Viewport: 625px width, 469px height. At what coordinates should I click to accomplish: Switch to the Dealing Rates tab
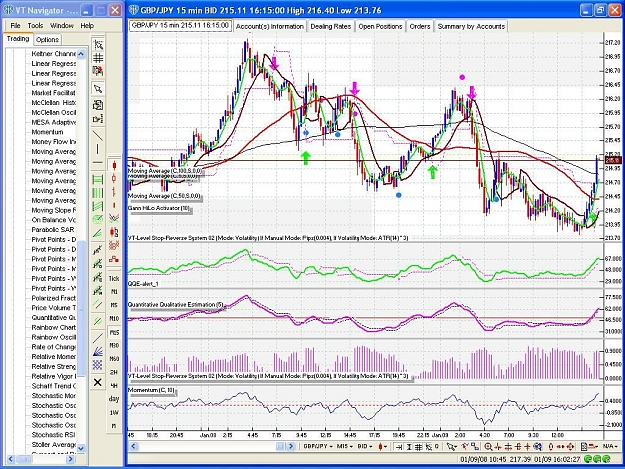[x=330, y=26]
